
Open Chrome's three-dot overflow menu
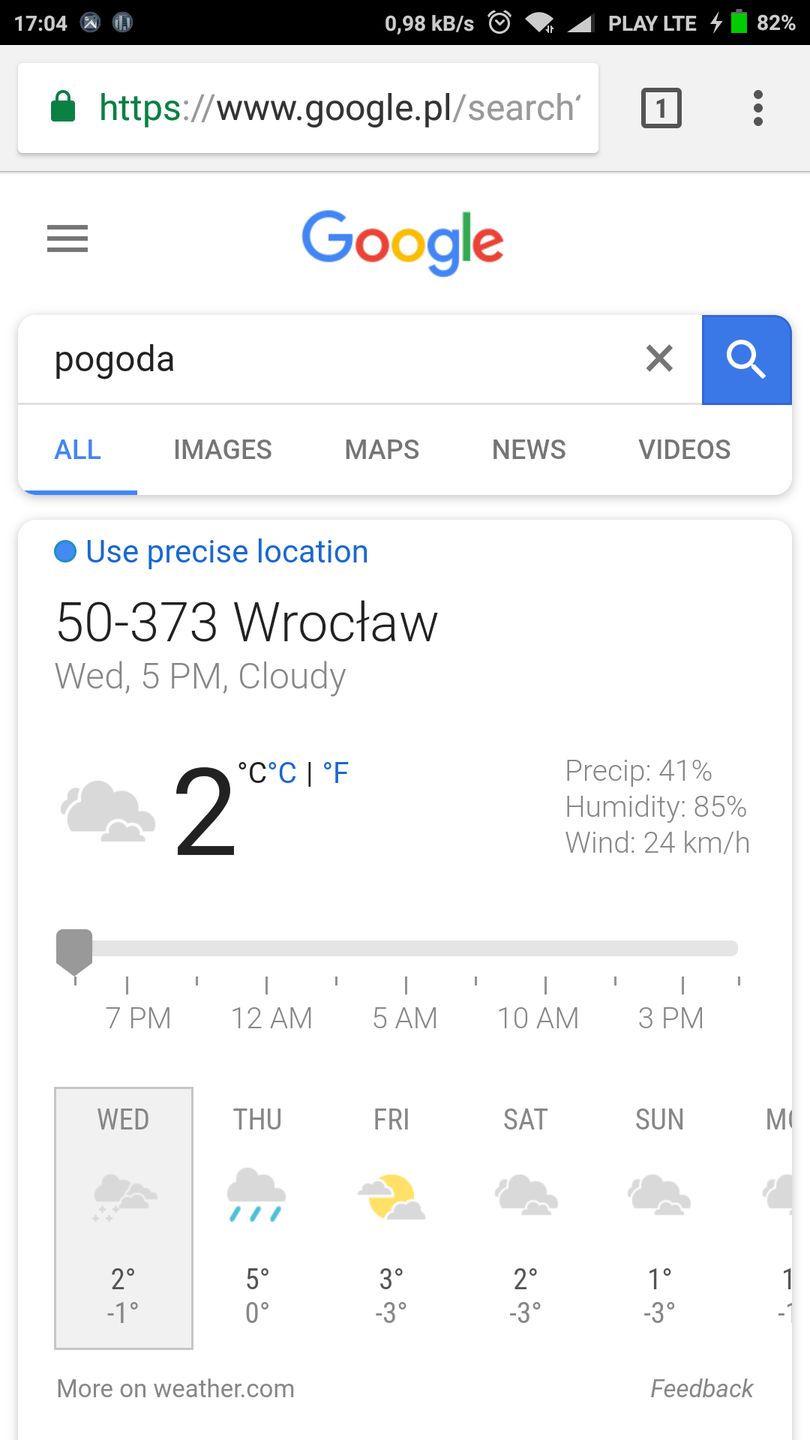(758, 108)
